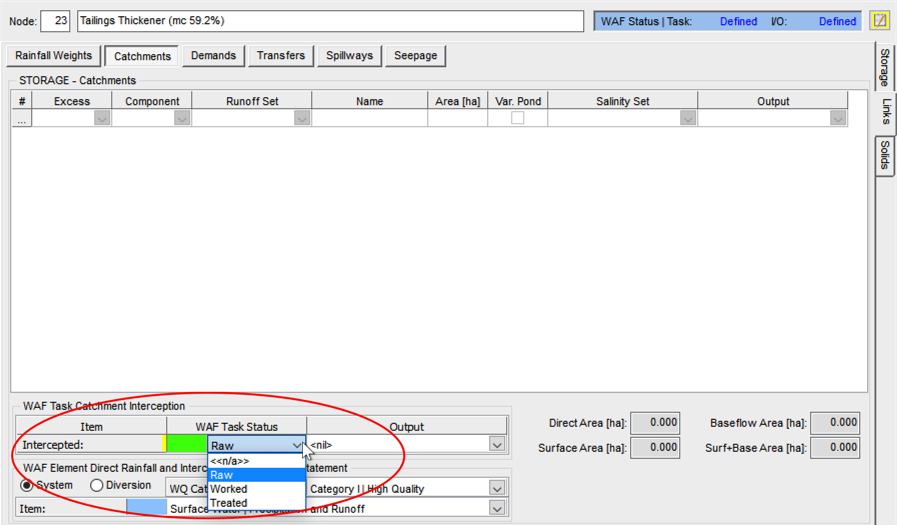
Task: Pick the <<n/a>> option in status list
Action: (229, 461)
